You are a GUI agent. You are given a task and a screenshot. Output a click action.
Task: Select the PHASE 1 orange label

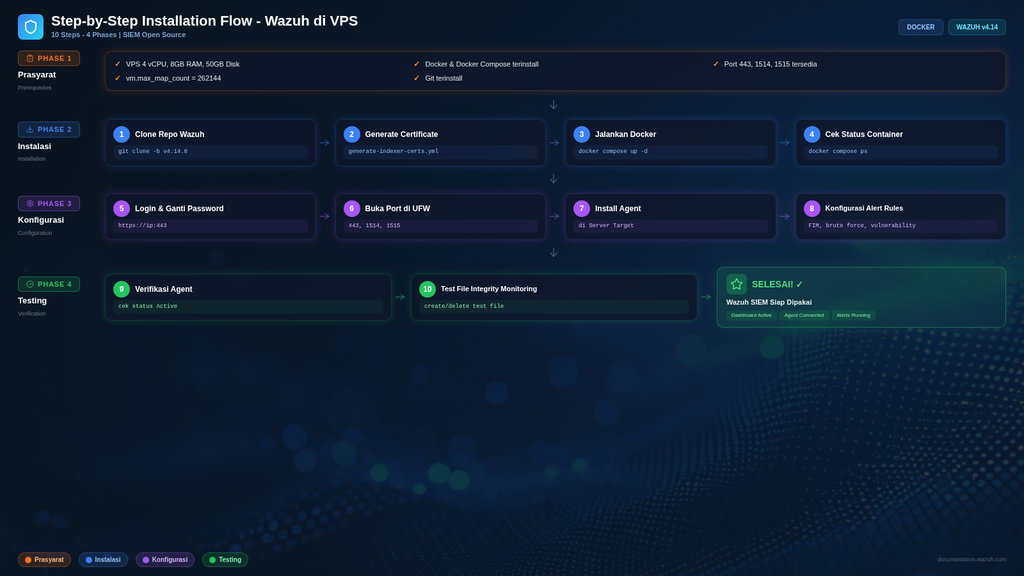click(49, 58)
